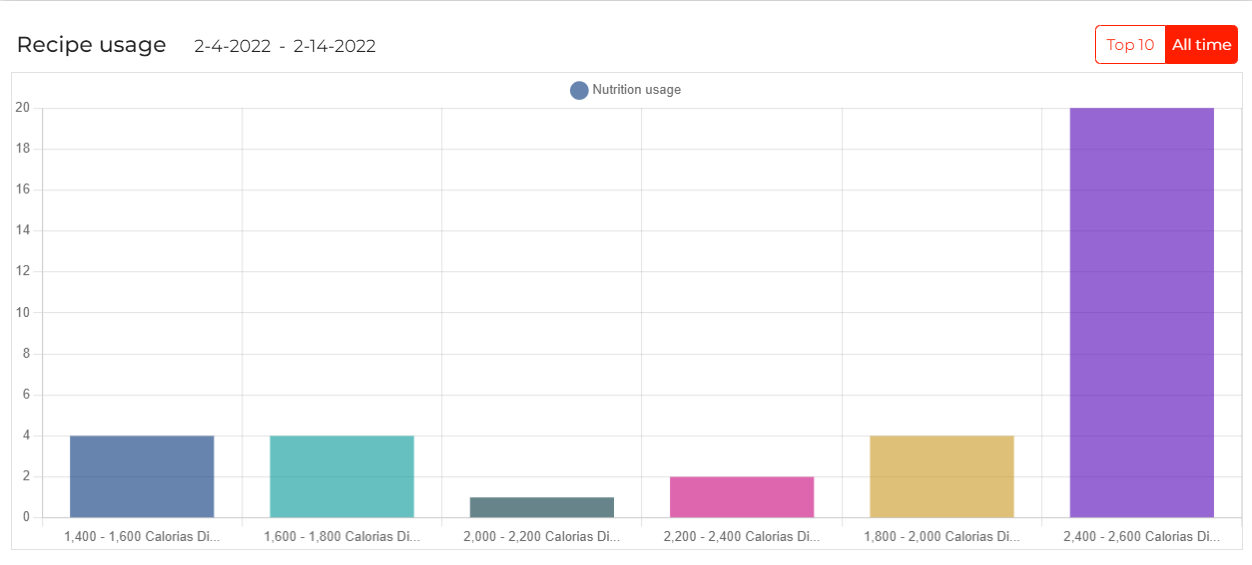Click the 1,400 - 1,600 Calorias axis label
Viewport: 1252px width, 565px height.
[142, 537]
